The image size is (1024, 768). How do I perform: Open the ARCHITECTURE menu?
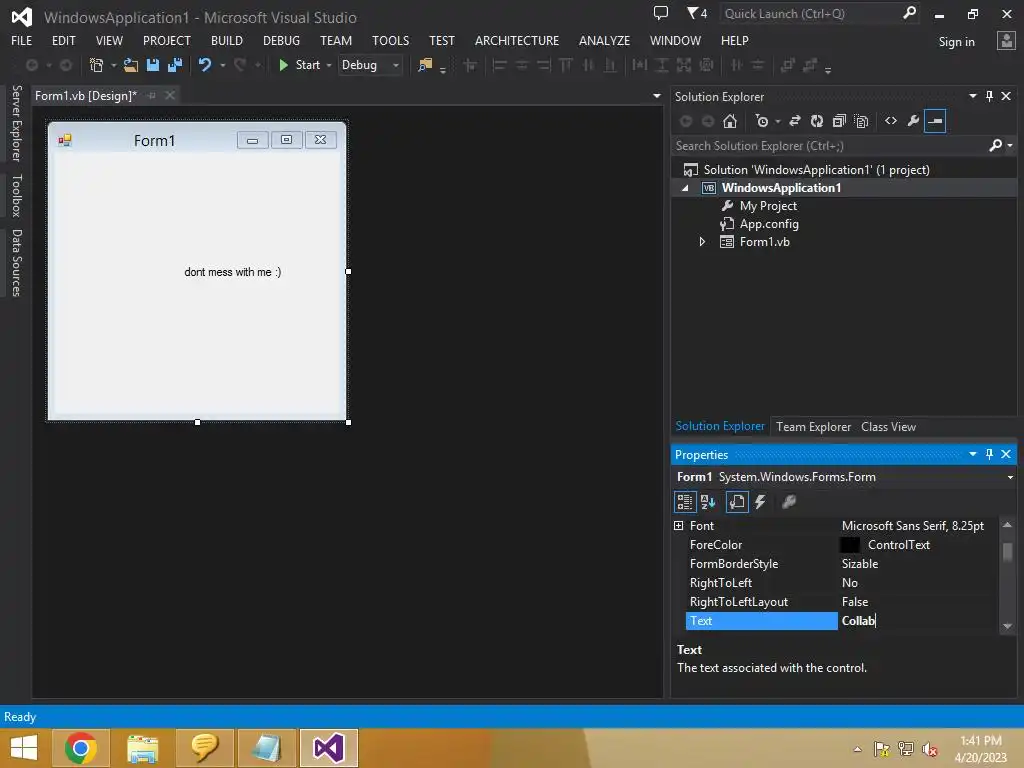click(x=517, y=40)
